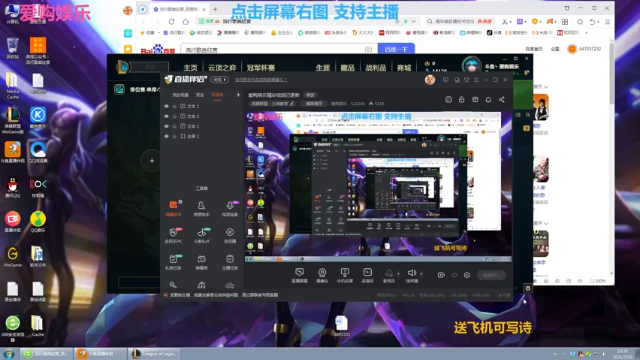Lock the 文本 2 source layer
The height and width of the screenshot is (360, 640).
174,106
